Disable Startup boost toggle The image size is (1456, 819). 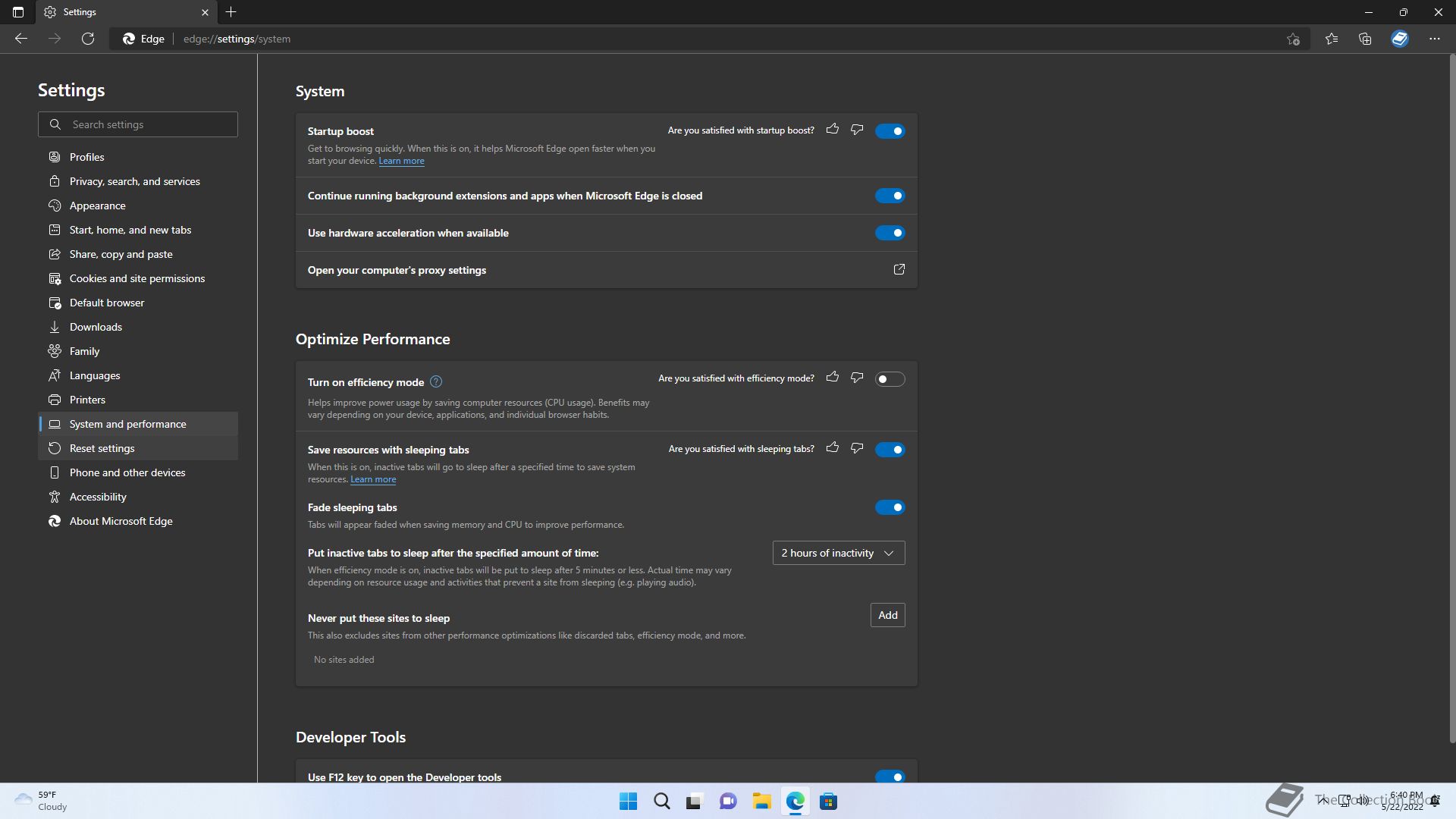coord(890,131)
